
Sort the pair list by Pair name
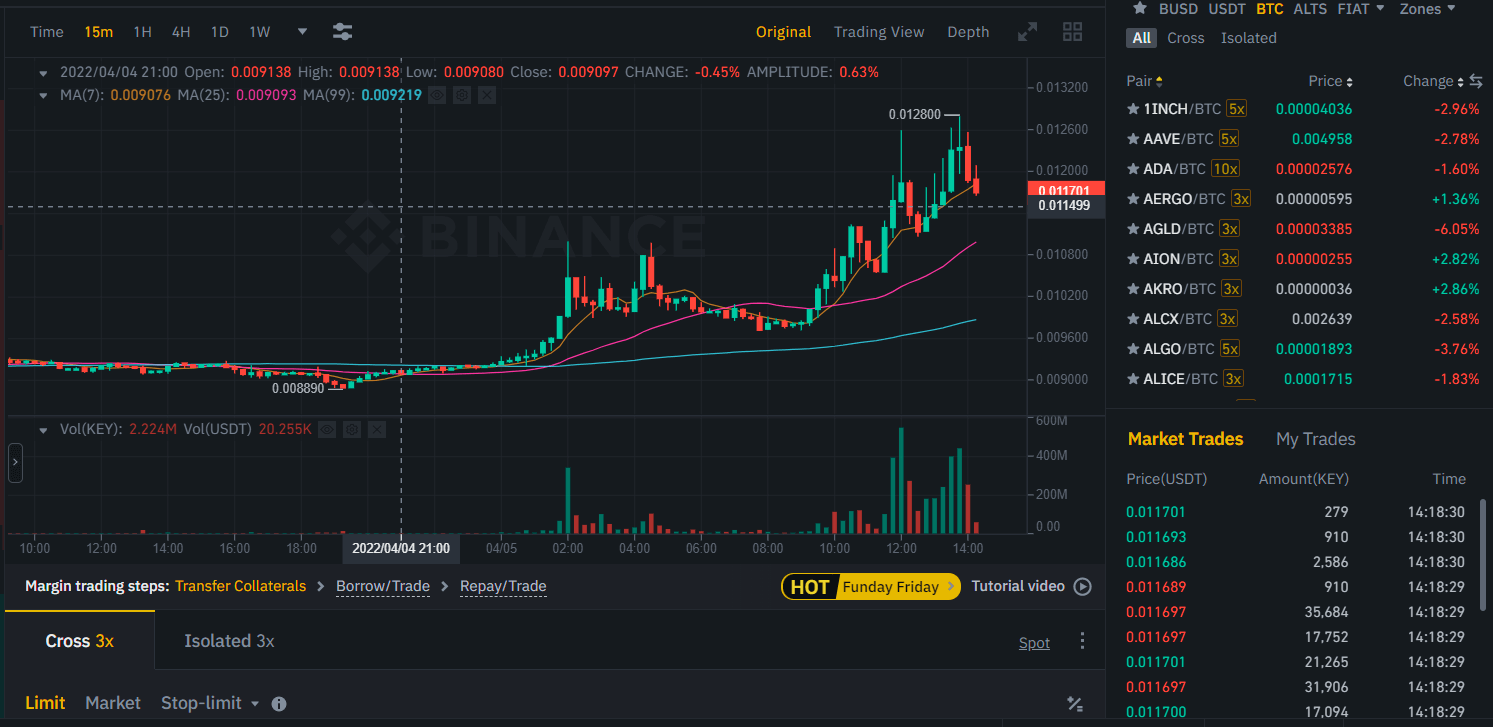[x=1144, y=81]
